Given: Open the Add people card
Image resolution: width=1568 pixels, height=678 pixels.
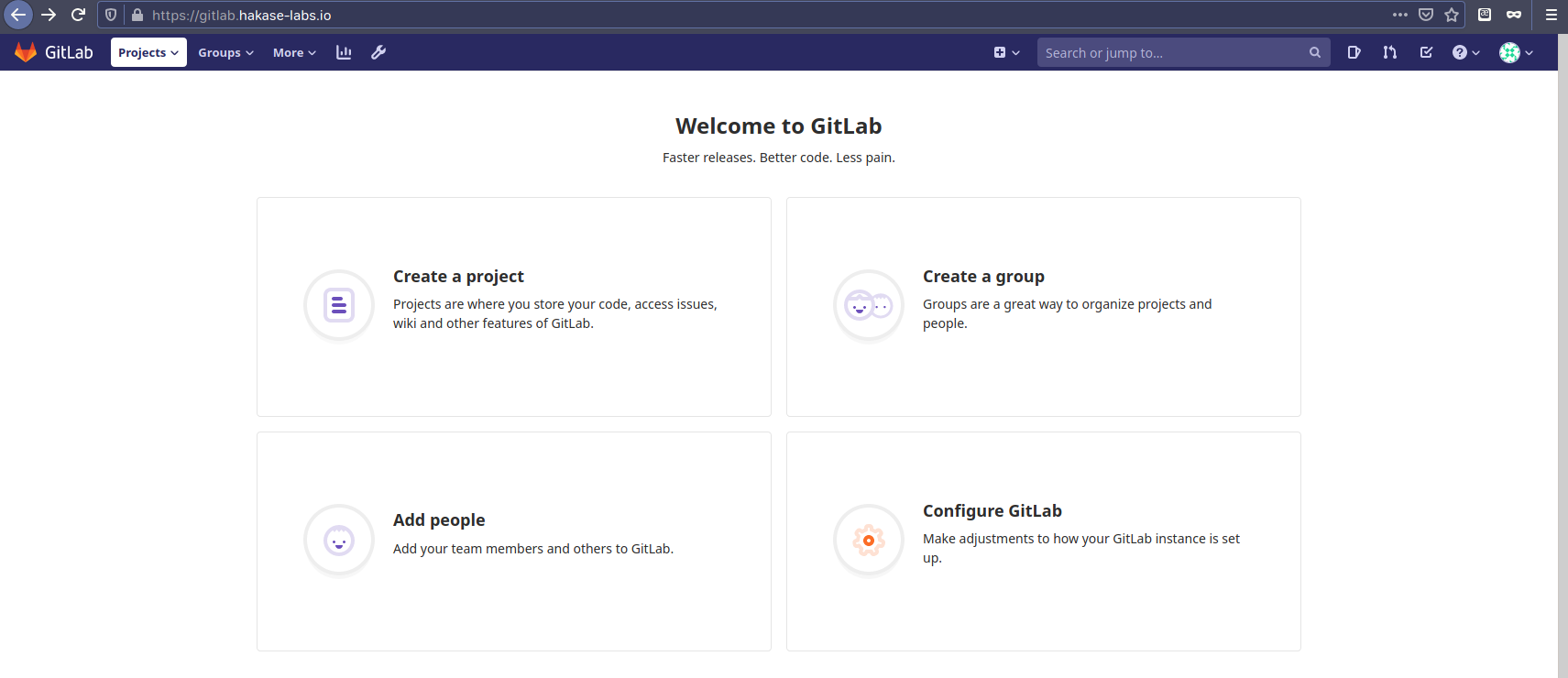Looking at the screenshot, I should [x=514, y=541].
